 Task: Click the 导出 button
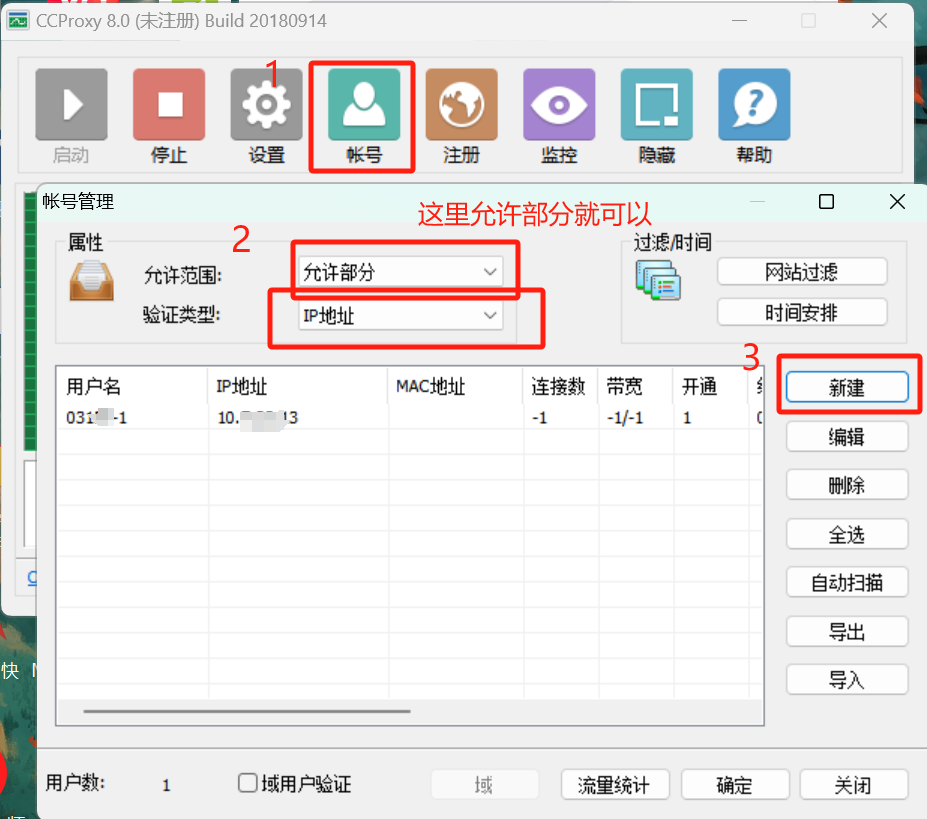pos(847,632)
